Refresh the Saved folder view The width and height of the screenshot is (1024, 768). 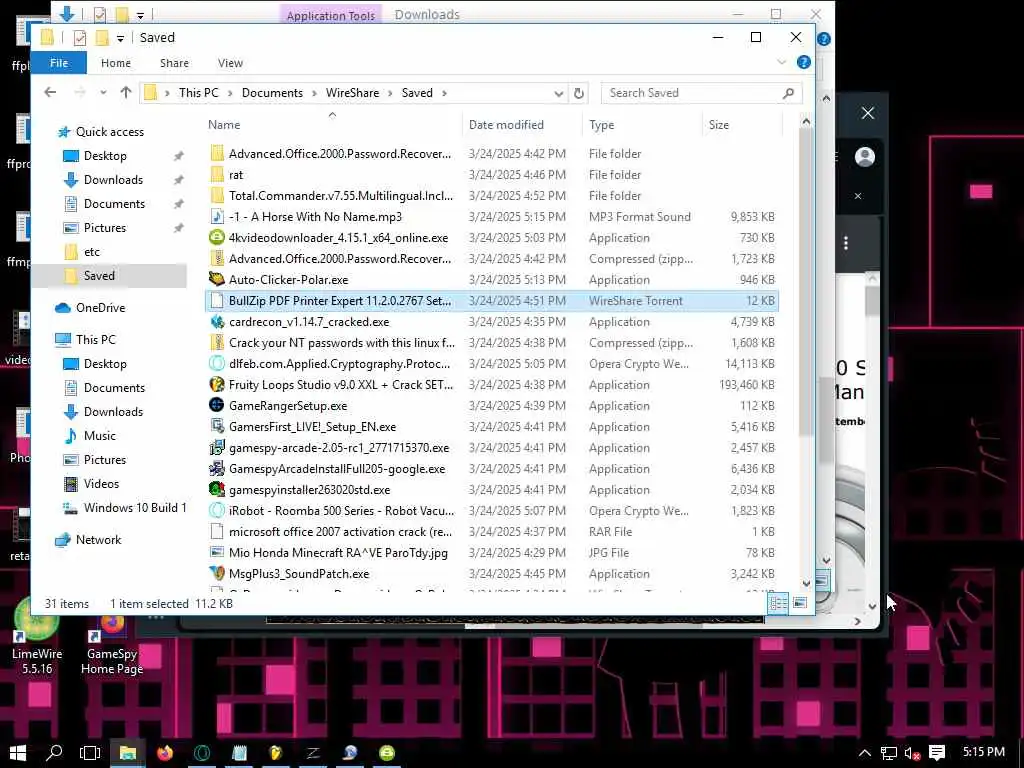(579, 93)
